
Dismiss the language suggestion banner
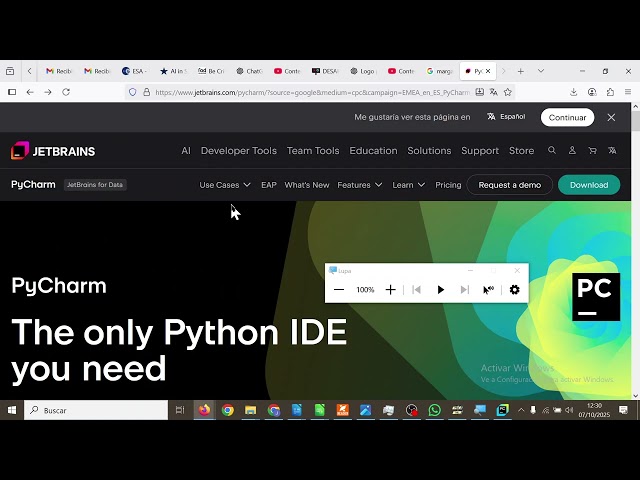coord(611,118)
